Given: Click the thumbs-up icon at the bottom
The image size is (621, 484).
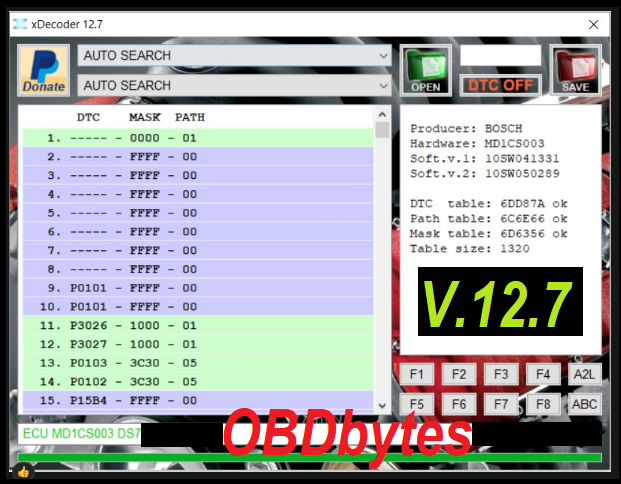Looking at the screenshot, I should click(23, 472).
